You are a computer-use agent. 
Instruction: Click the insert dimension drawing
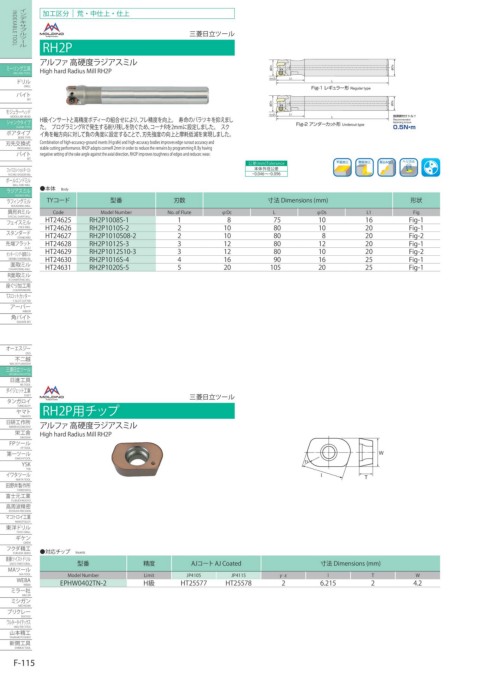(x=342, y=459)
